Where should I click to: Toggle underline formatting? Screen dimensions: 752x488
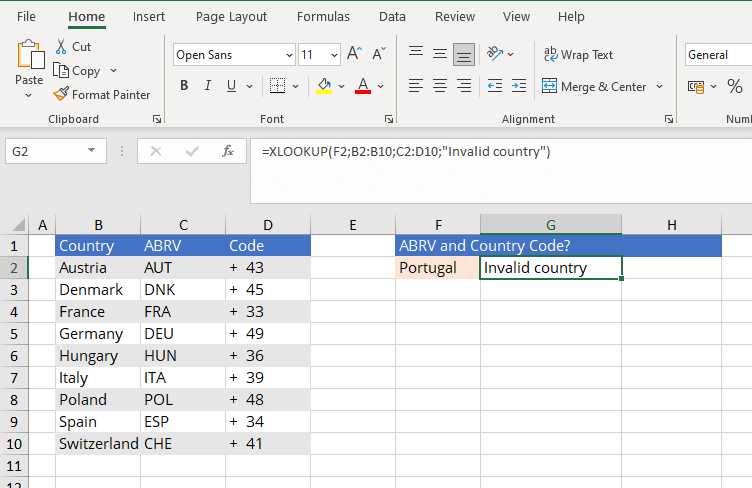tap(232, 86)
